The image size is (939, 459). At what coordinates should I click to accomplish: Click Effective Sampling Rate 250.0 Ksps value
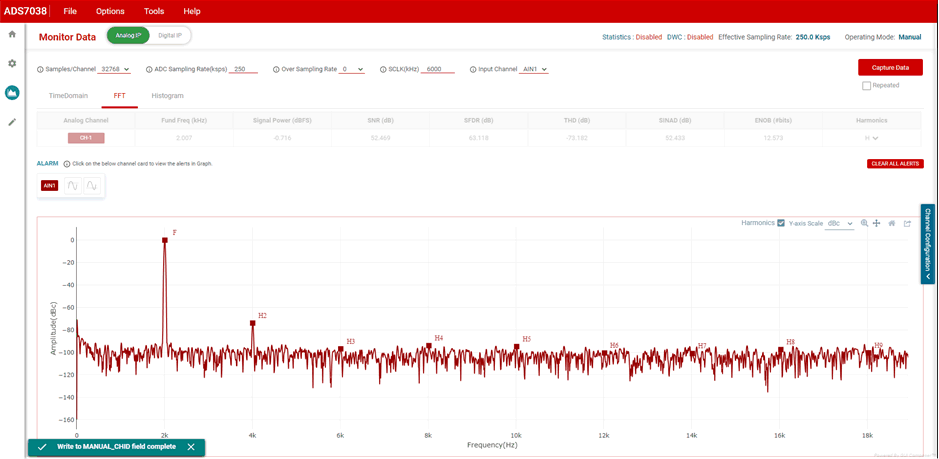pyautogui.click(x=813, y=37)
